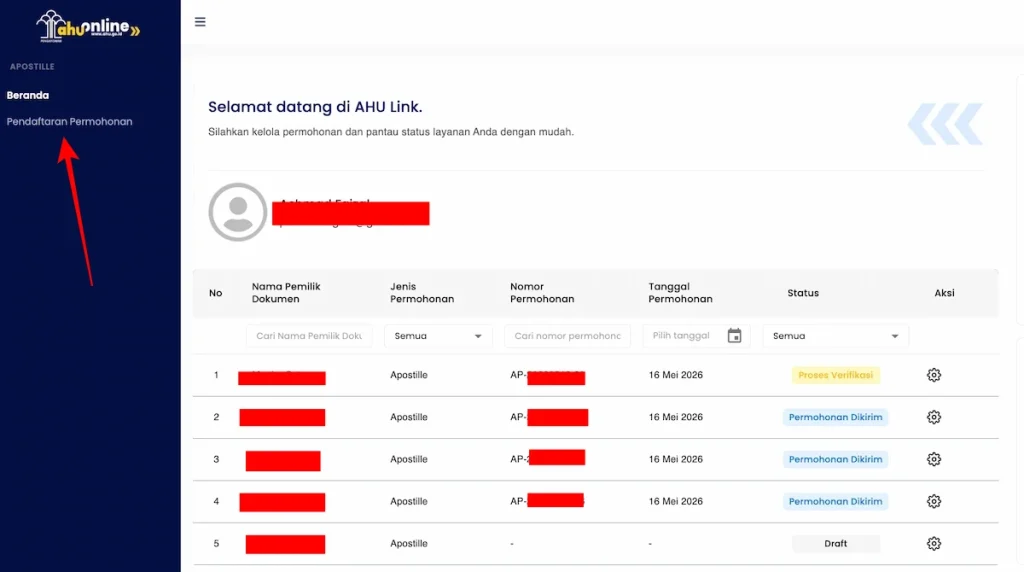Open gear action for row 4
Image resolution: width=1024 pixels, height=572 pixels.
pos(934,501)
